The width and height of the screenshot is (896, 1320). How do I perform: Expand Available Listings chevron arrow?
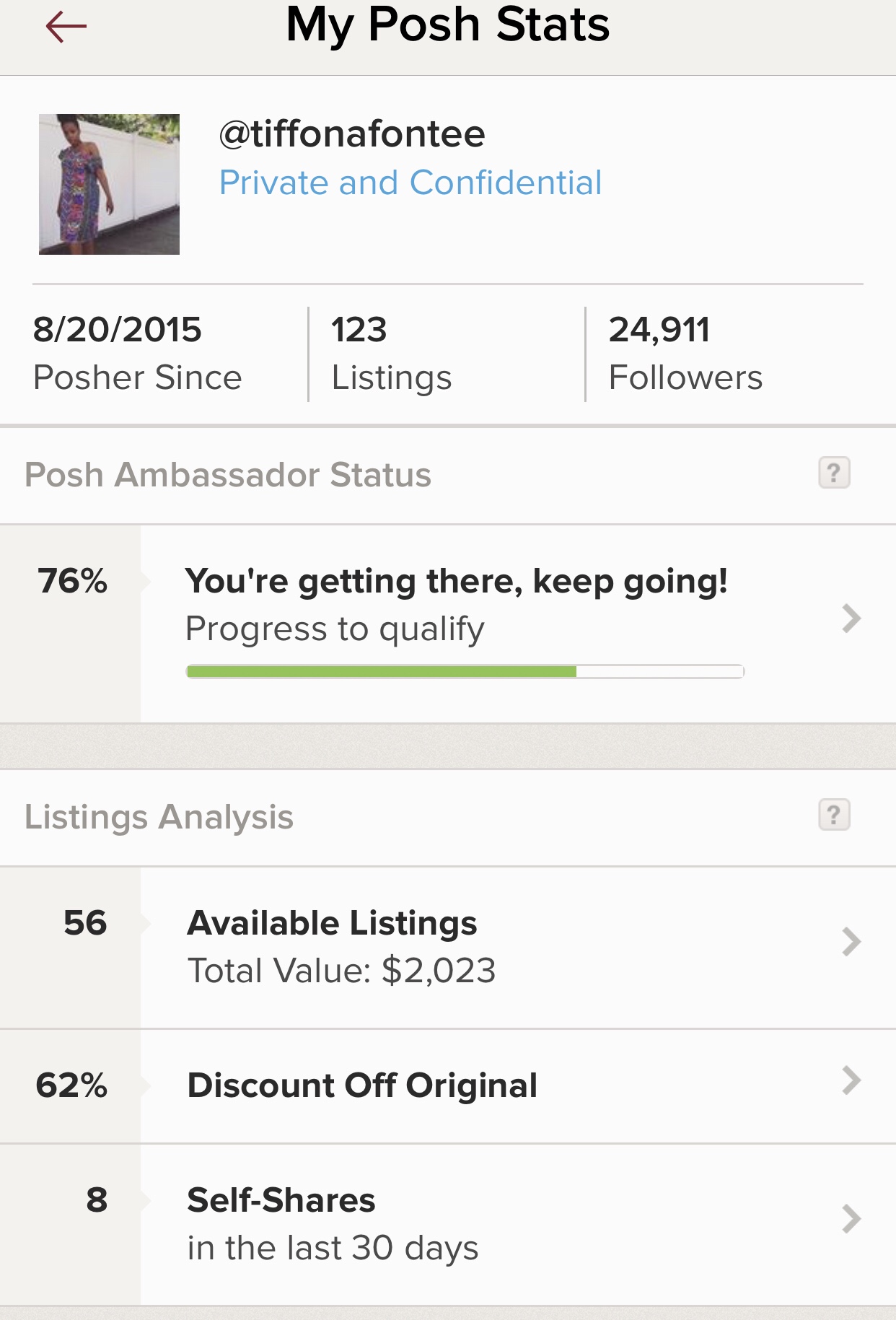click(x=852, y=942)
